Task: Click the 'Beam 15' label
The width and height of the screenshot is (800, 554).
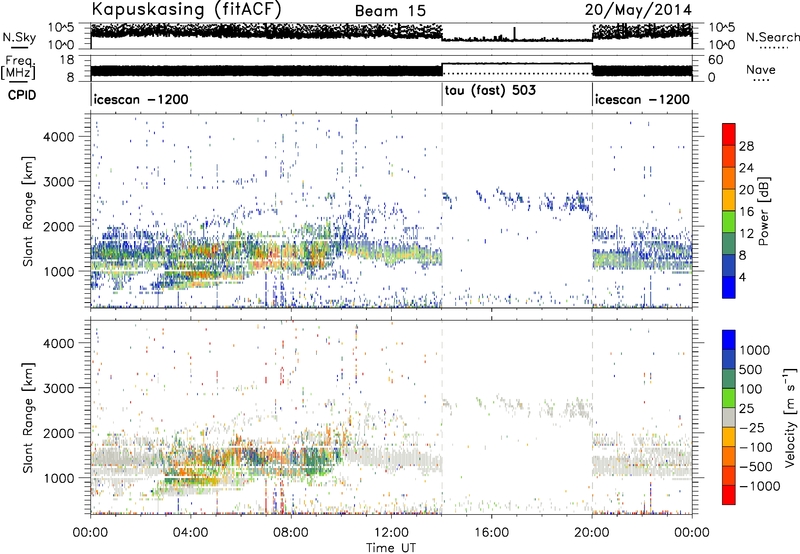Action: (x=390, y=11)
